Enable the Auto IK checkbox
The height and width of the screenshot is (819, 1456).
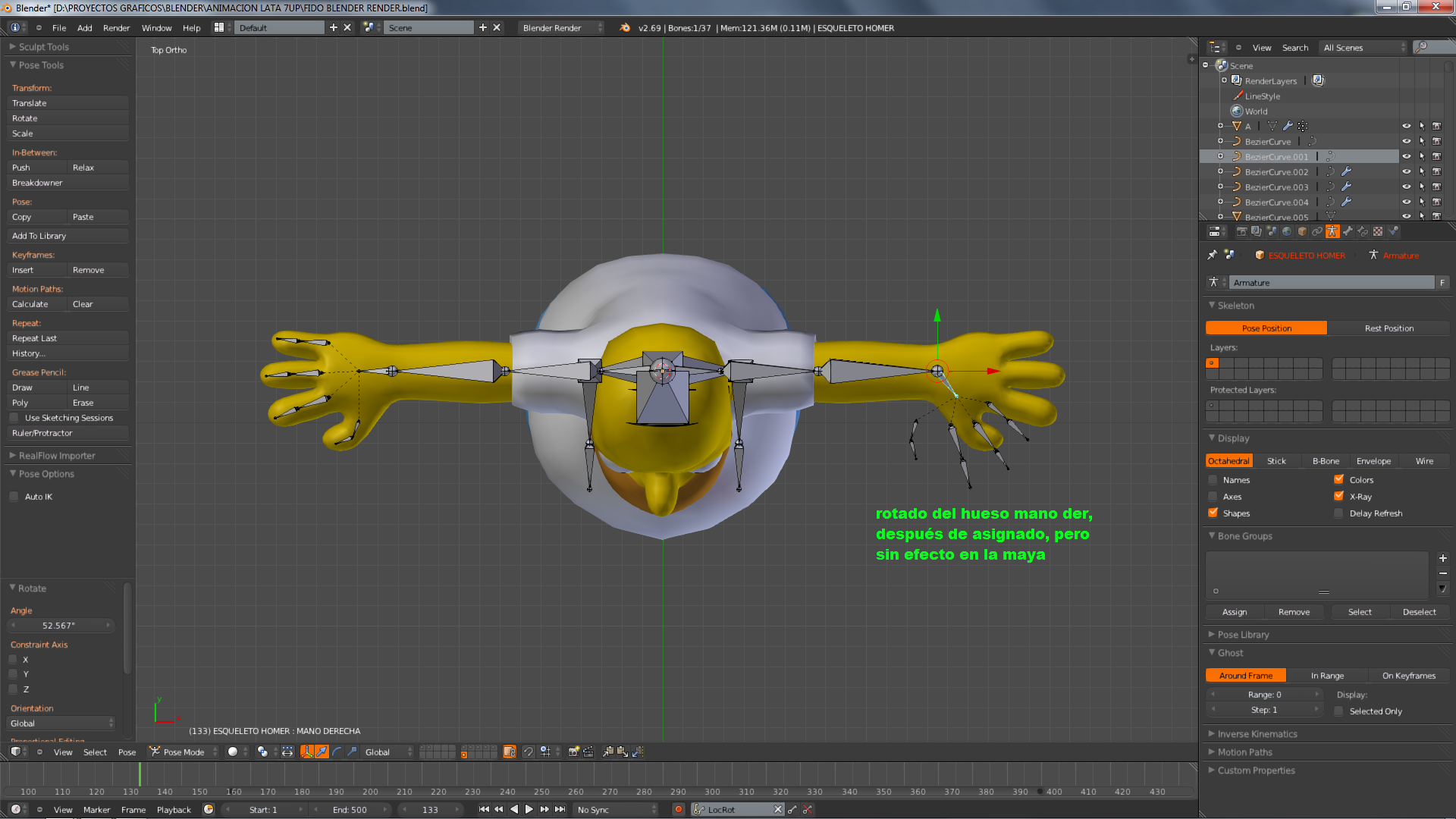(14, 497)
